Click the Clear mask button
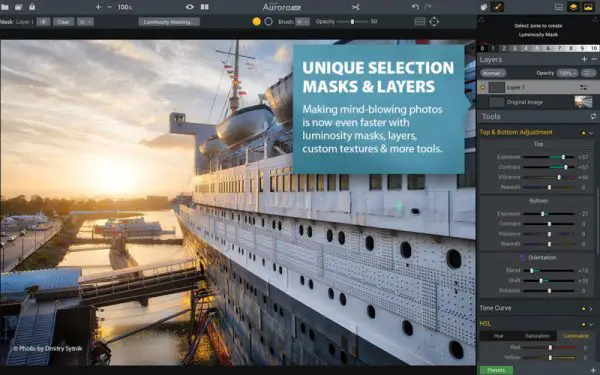Image resolution: width=600 pixels, height=375 pixels. [64, 22]
